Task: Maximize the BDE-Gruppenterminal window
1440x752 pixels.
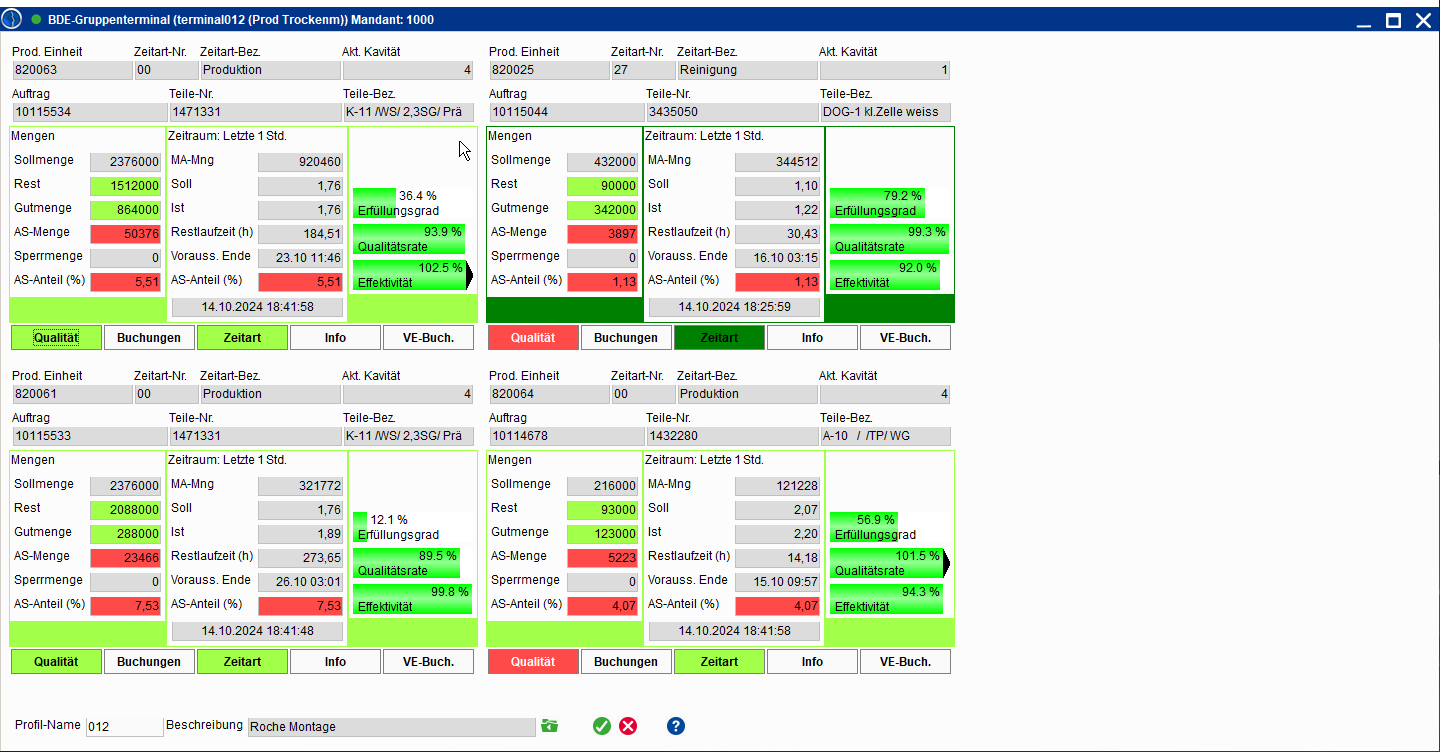Action: (1393, 20)
